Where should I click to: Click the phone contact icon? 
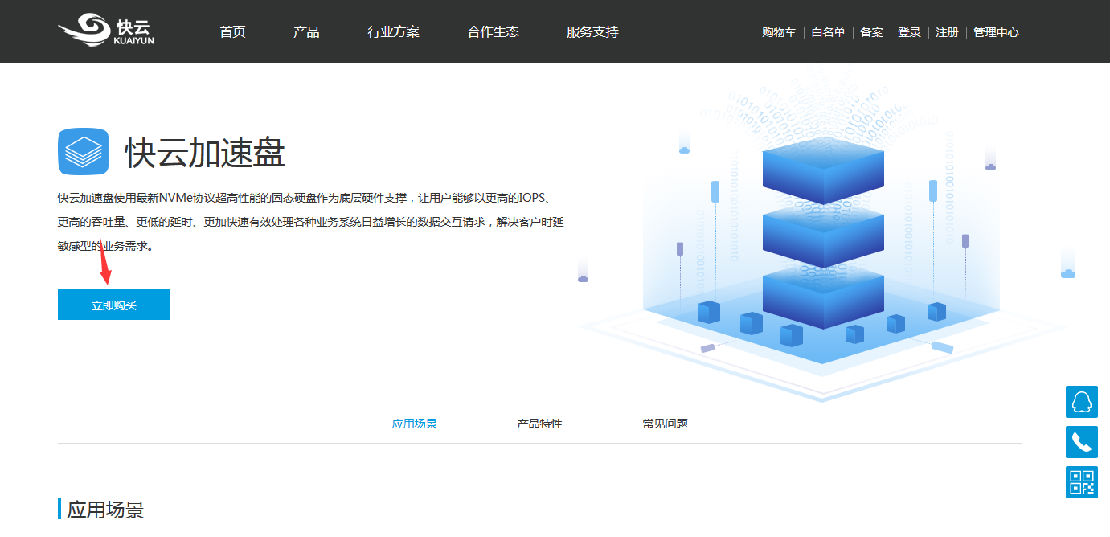click(x=1081, y=442)
